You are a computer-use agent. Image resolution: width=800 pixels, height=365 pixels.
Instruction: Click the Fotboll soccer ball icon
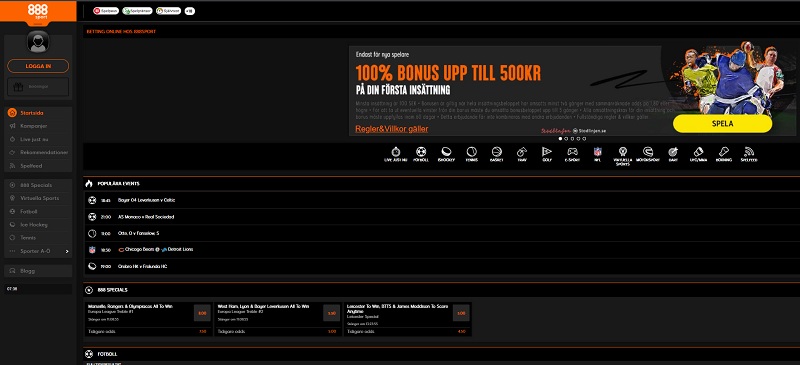[x=421, y=152]
